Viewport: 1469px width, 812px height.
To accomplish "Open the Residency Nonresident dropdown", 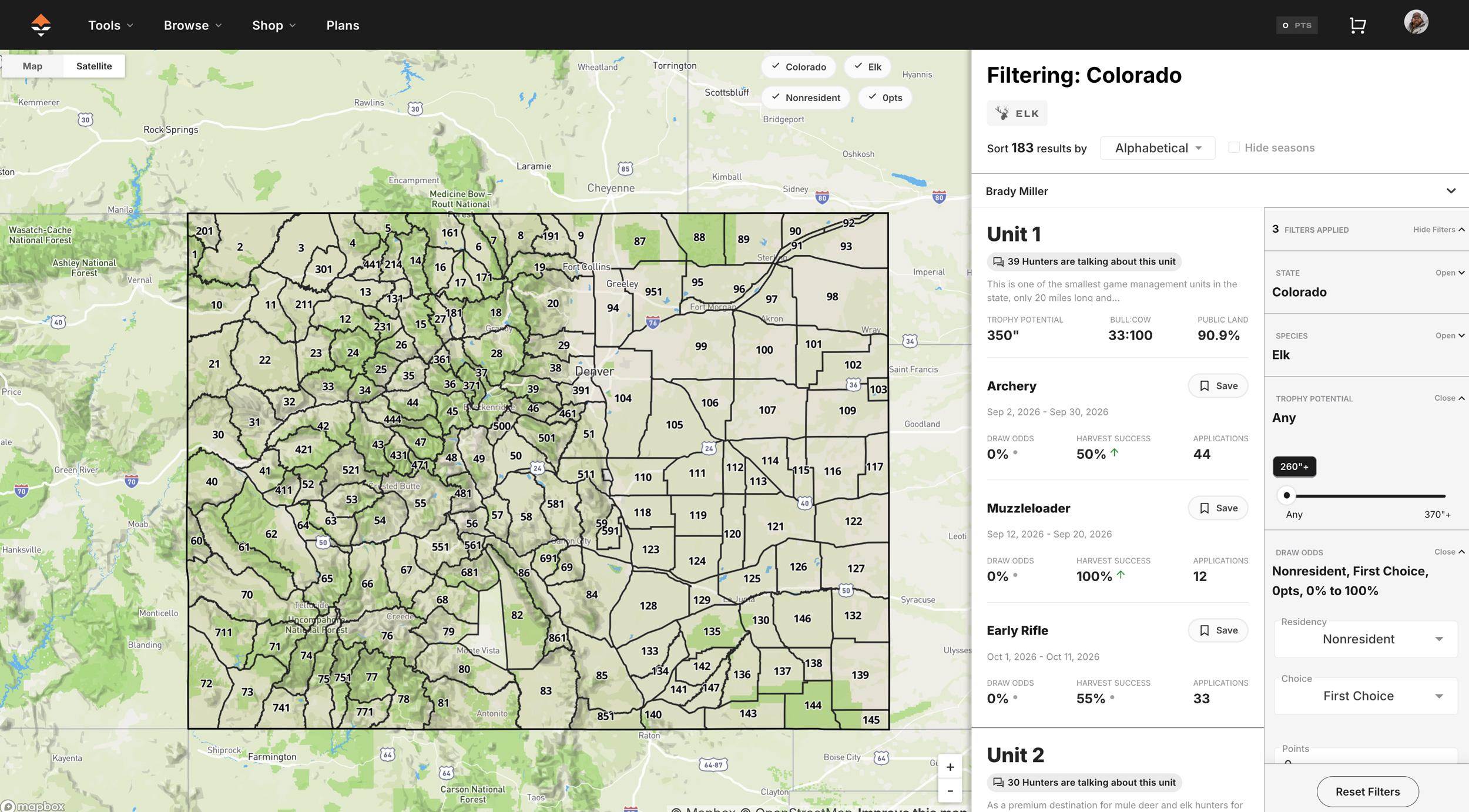I will point(1366,639).
